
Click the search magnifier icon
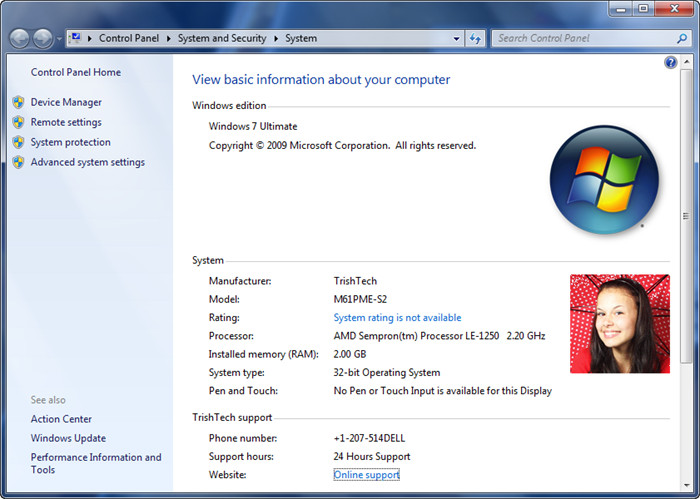(x=682, y=39)
